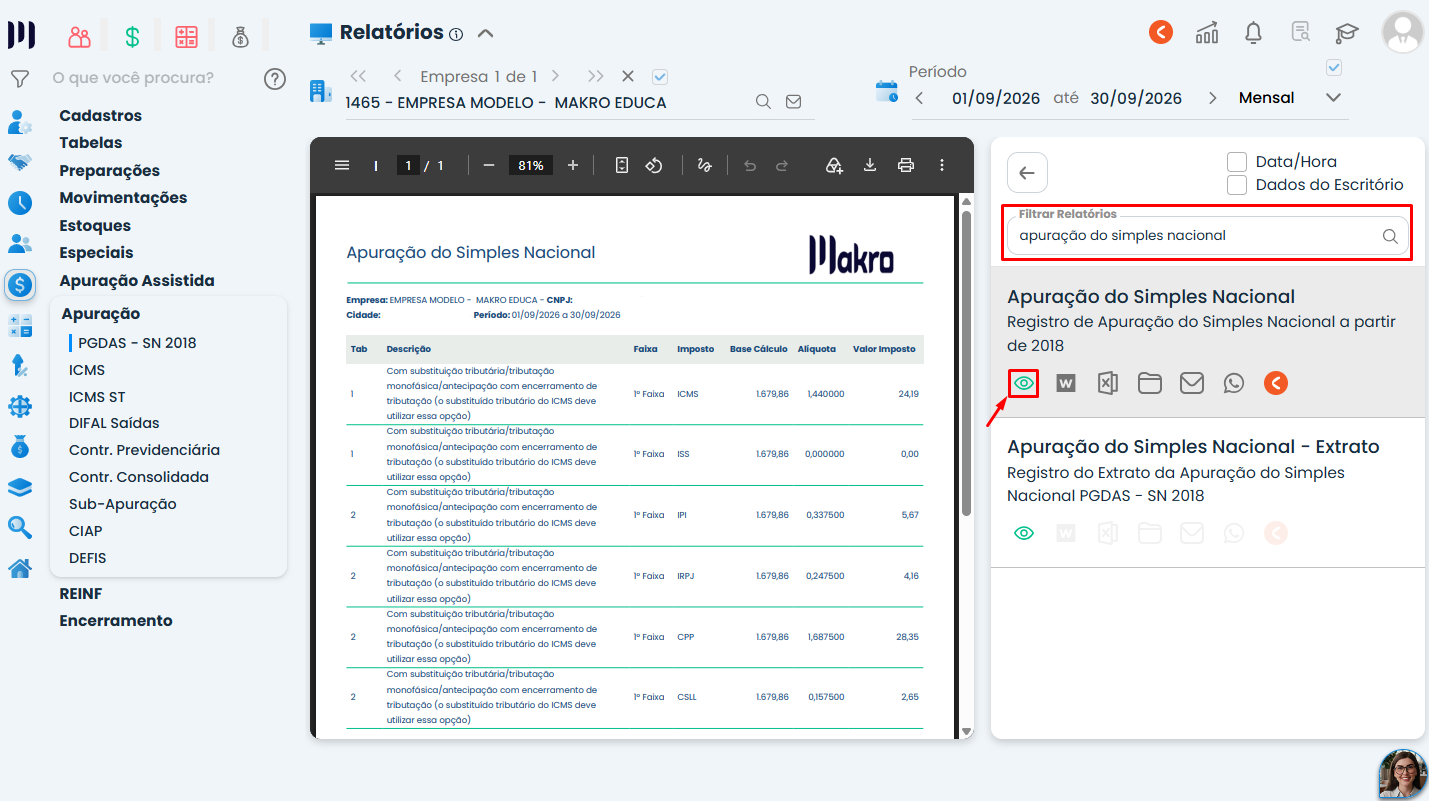The width and height of the screenshot is (1429, 801).
Task: Click the help question mark icon
Action: pos(275,79)
